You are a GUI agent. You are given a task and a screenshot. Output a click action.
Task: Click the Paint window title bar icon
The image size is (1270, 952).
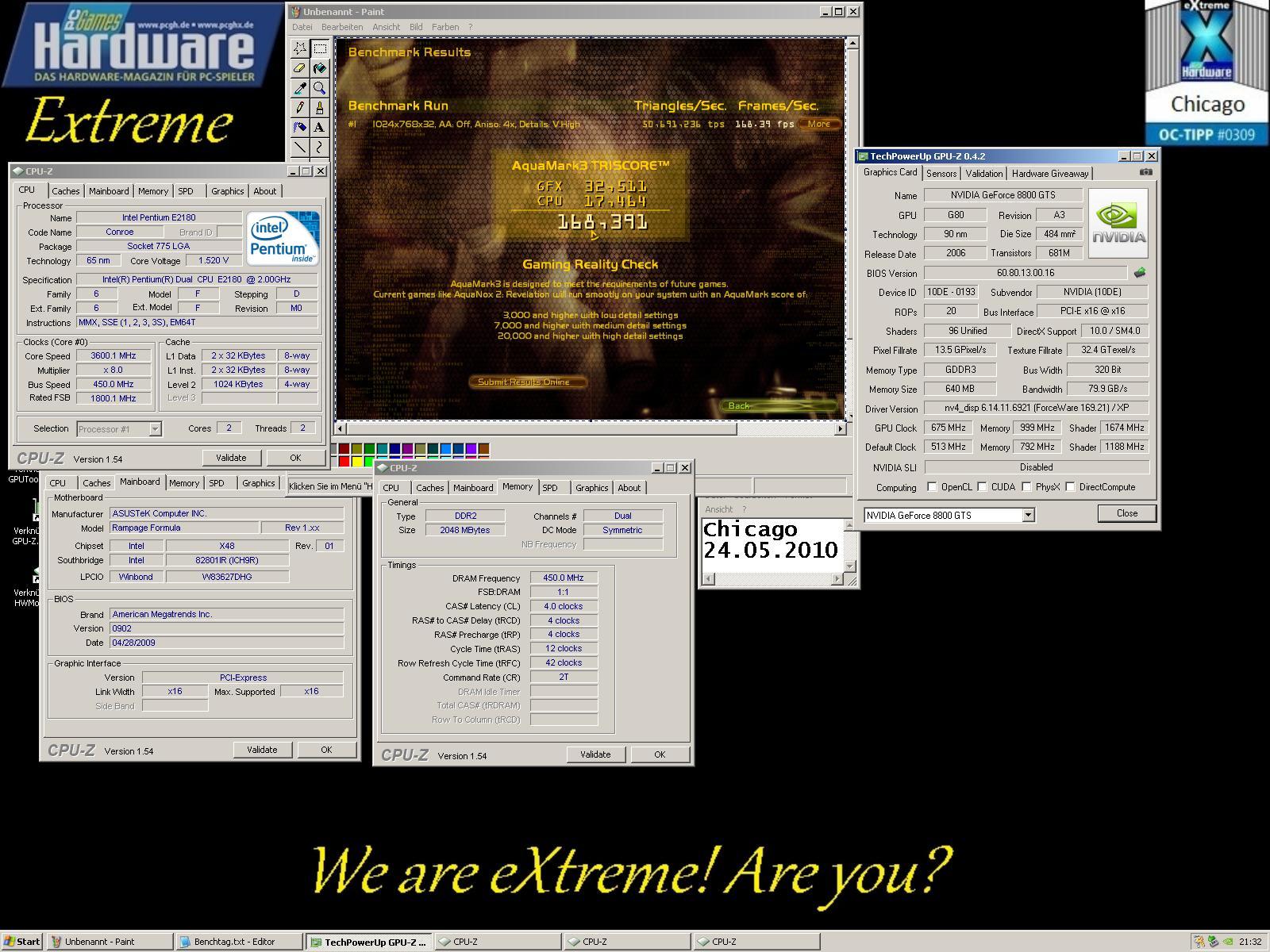pyautogui.click(x=295, y=12)
